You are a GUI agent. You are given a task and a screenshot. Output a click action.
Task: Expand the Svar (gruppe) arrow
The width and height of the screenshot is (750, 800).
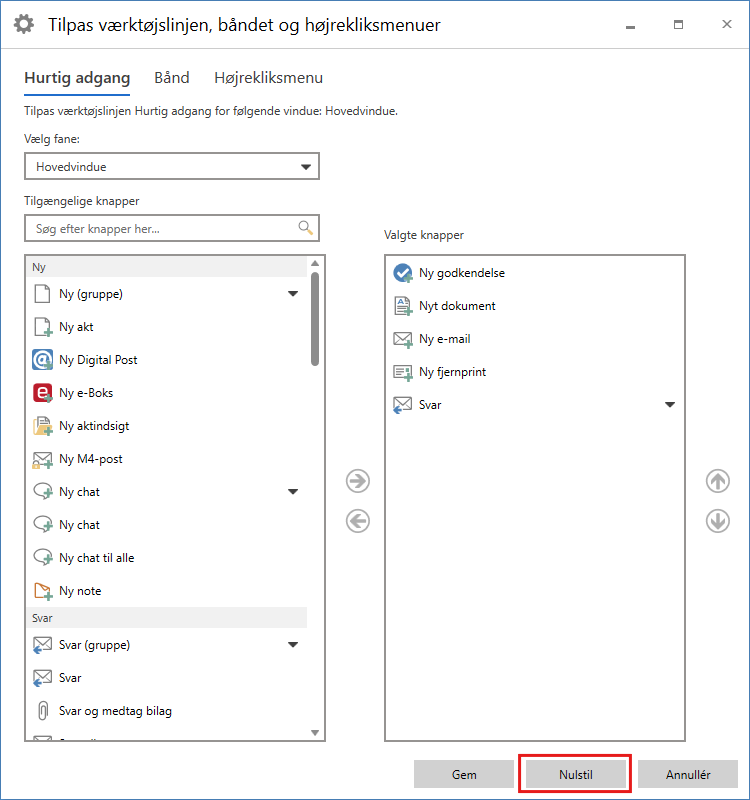tap(293, 645)
